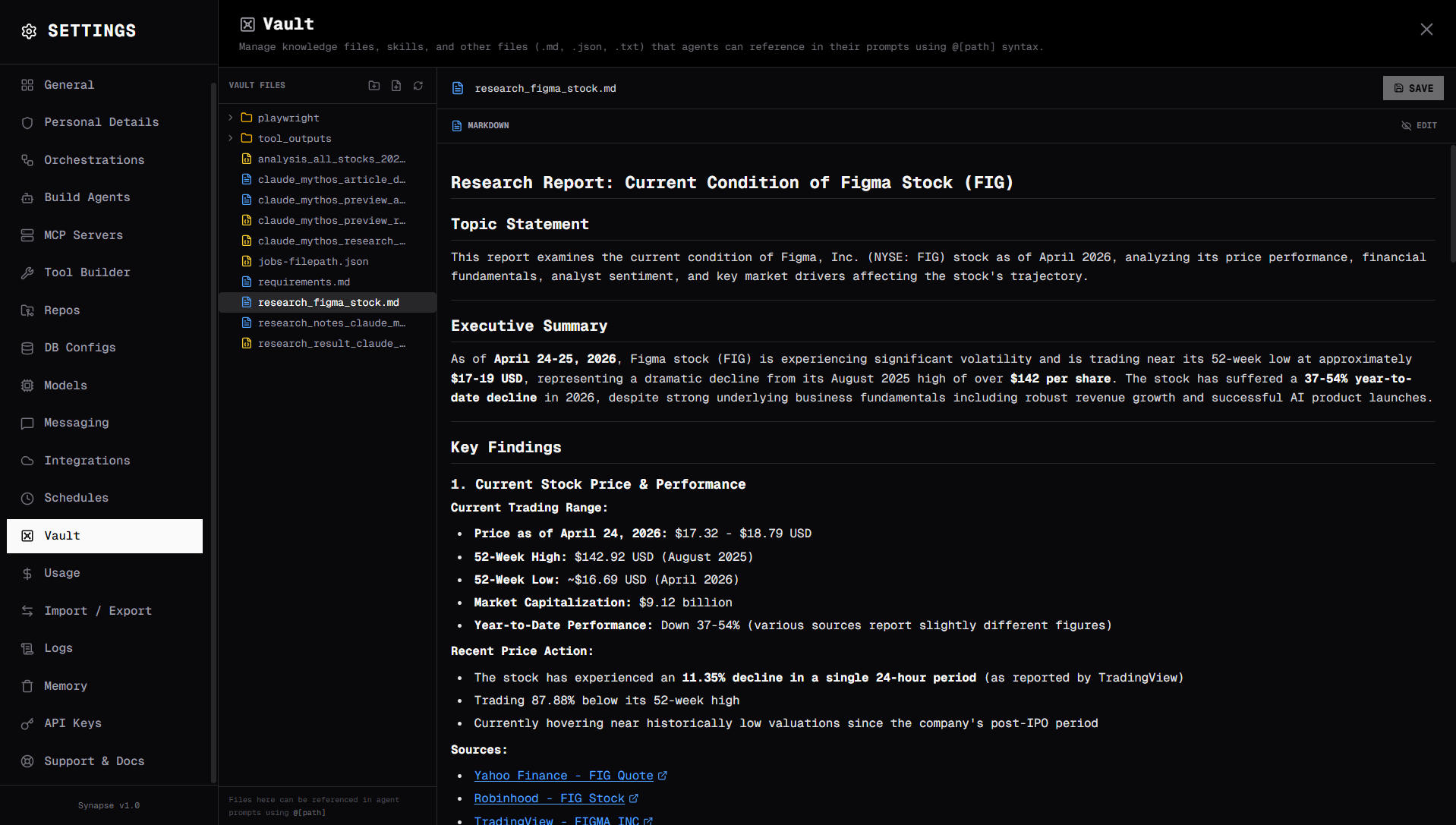The image size is (1456, 825).
Task: Click the Synapse v1.0 version text
Action: click(x=109, y=805)
